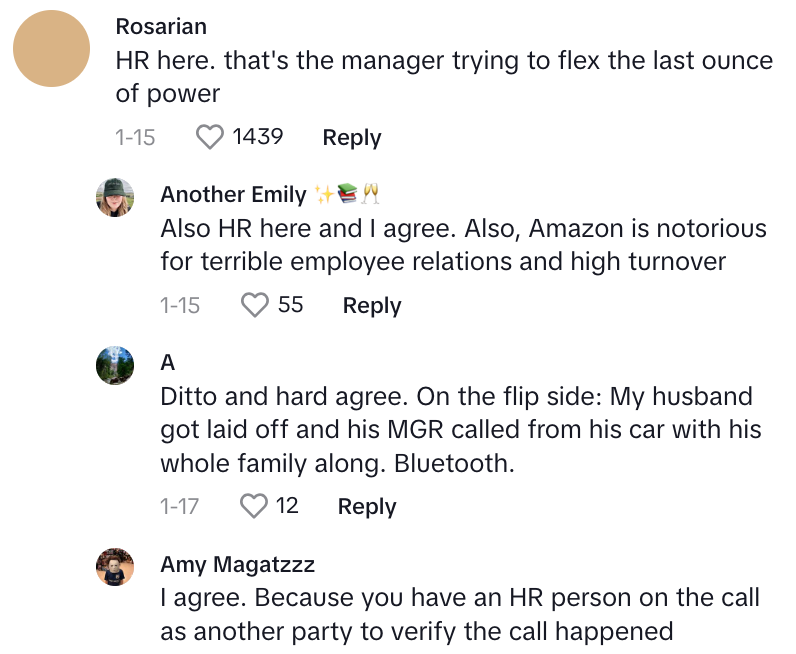
Task: Open Rosarian's profile avatar
Action: 51,49
